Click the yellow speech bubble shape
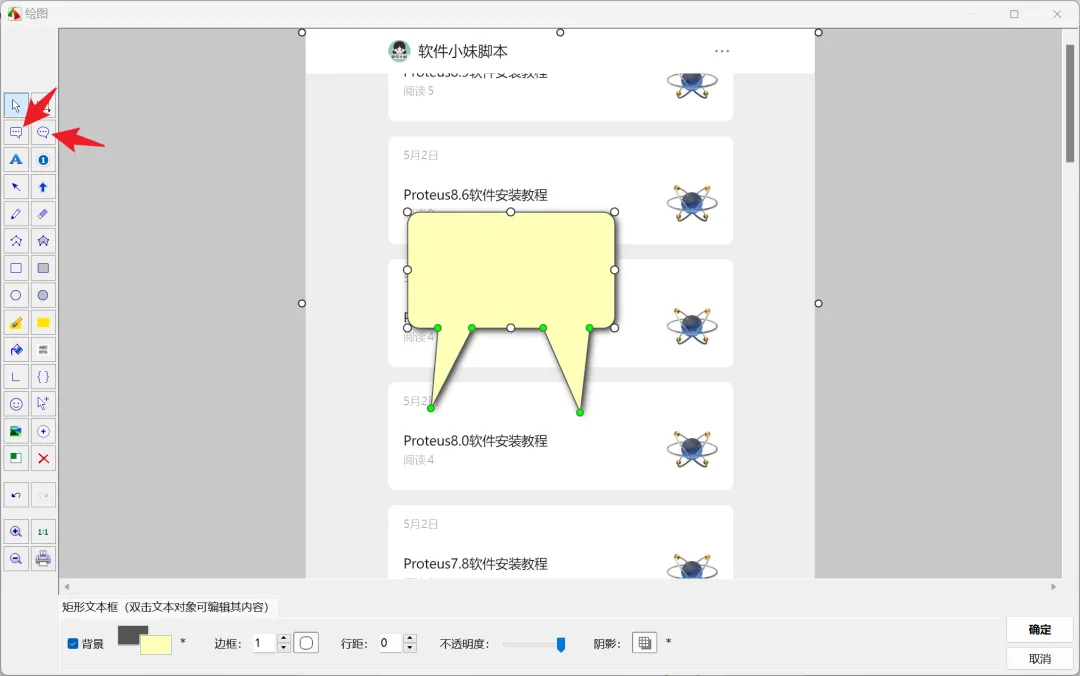This screenshot has width=1080, height=676. click(x=510, y=270)
